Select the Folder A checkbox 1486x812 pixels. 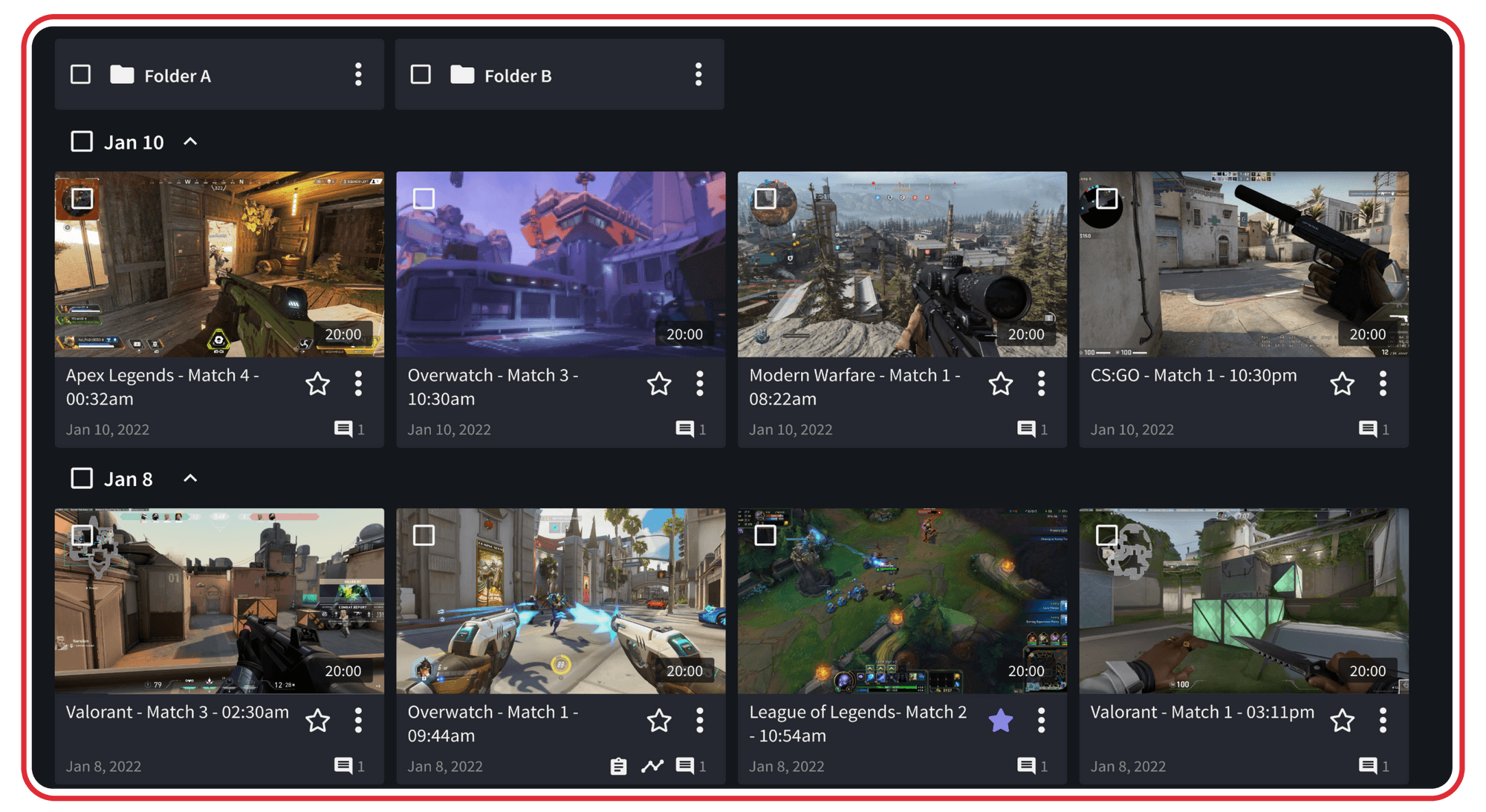point(80,74)
